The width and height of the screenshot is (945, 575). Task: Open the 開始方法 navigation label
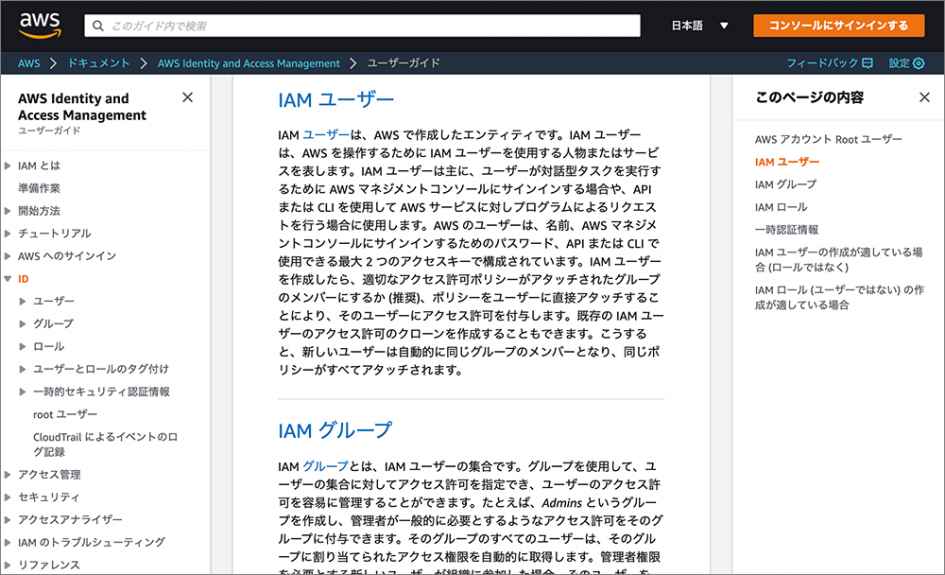39,211
